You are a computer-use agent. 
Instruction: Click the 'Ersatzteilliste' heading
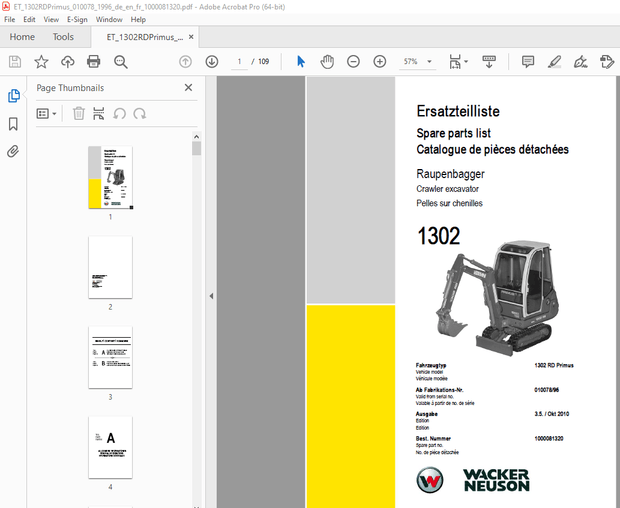pos(458,111)
